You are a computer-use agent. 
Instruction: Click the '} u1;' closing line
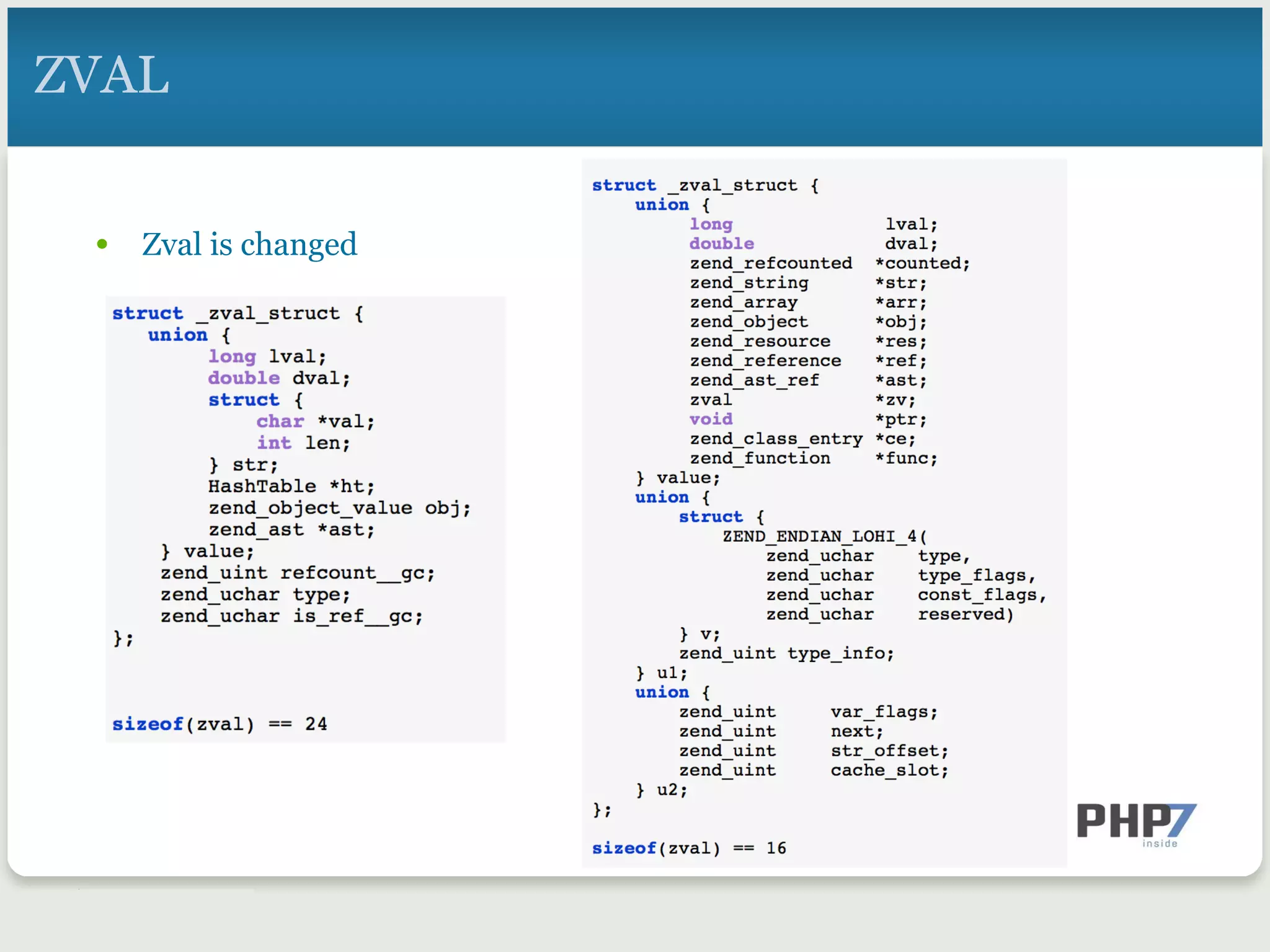tap(661, 673)
